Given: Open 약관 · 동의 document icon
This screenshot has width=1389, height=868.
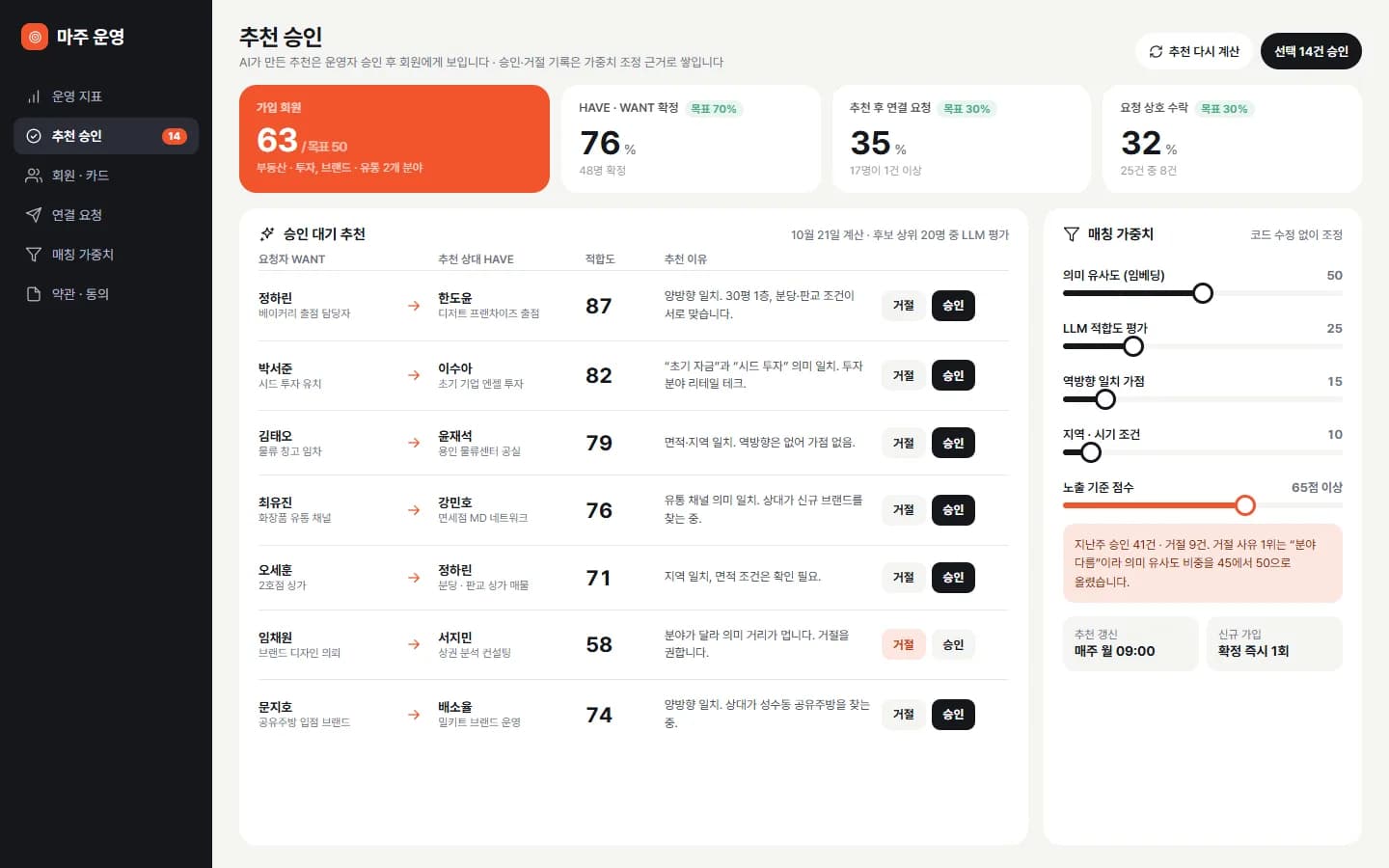Looking at the screenshot, I should click(34, 294).
